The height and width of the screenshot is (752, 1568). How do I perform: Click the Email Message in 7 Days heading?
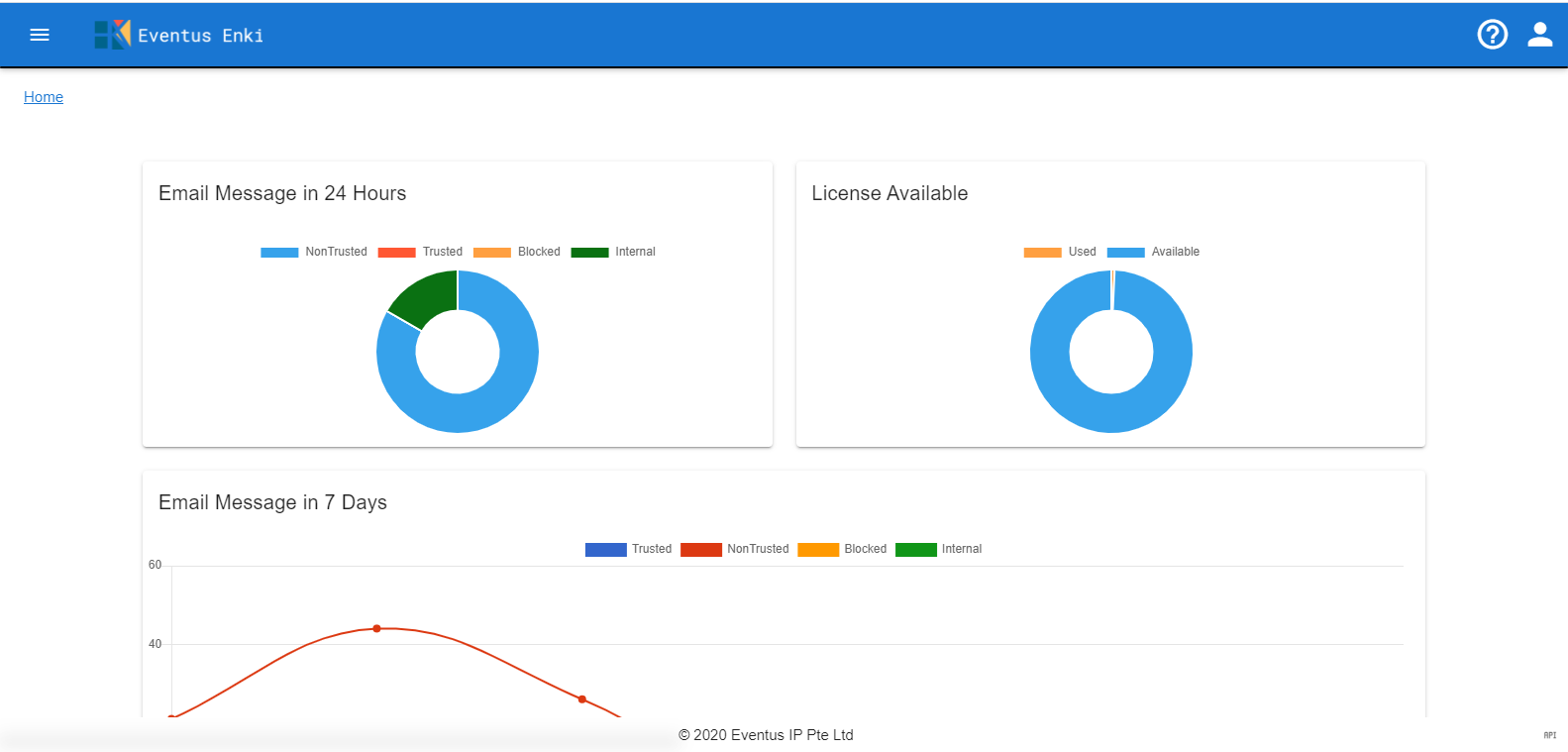[x=272, y=502]
